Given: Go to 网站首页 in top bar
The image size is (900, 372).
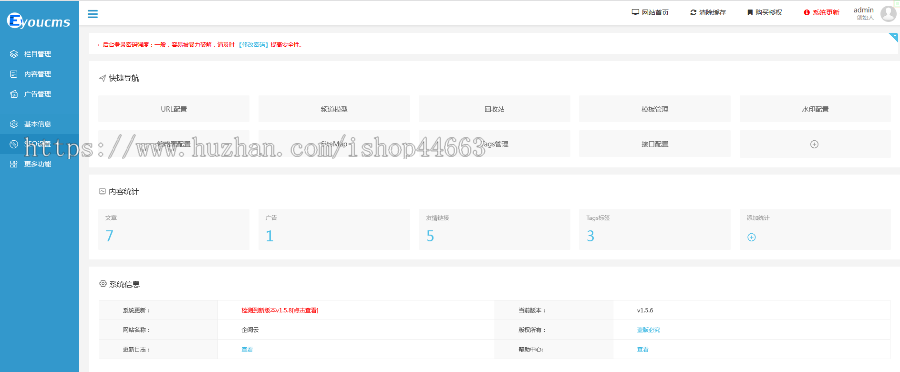Looking at the screenshot, I should [650, 12].
